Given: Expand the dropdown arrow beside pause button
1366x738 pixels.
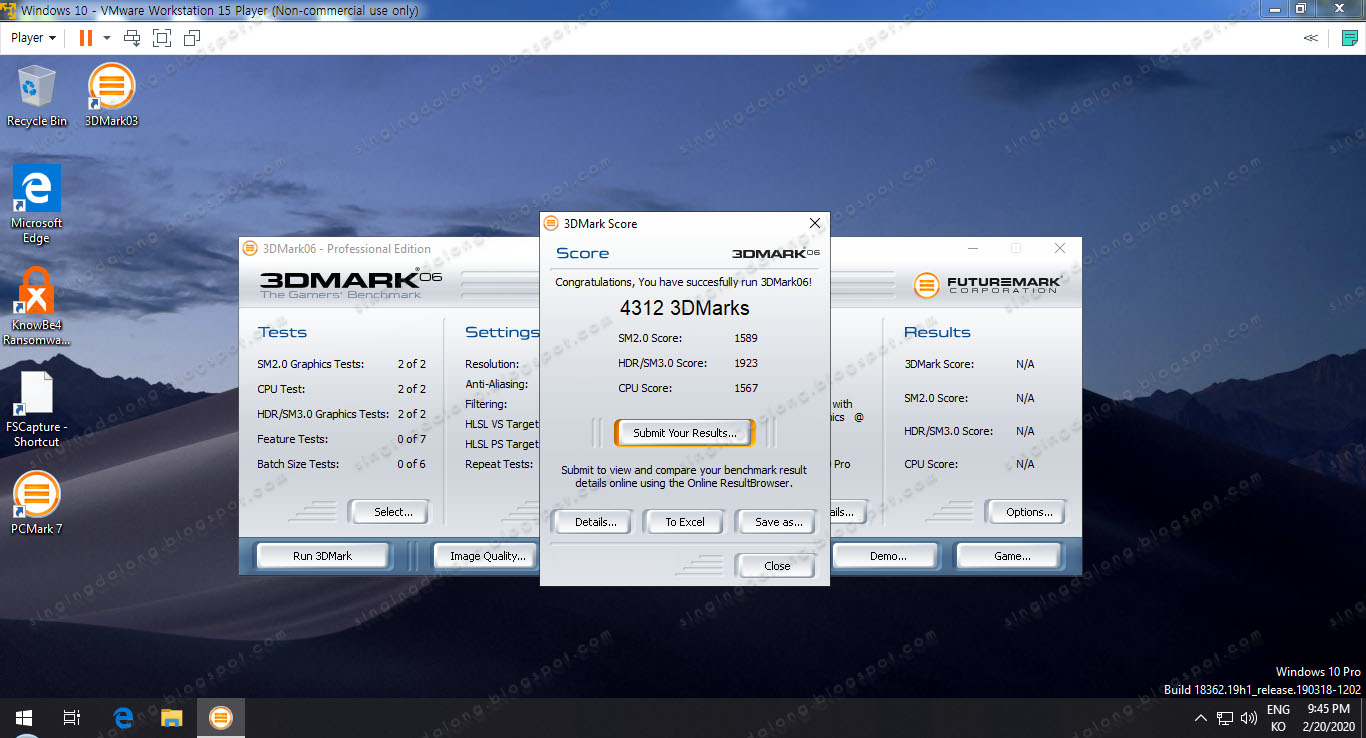Looking at the screenshot, I should point(106,38).
